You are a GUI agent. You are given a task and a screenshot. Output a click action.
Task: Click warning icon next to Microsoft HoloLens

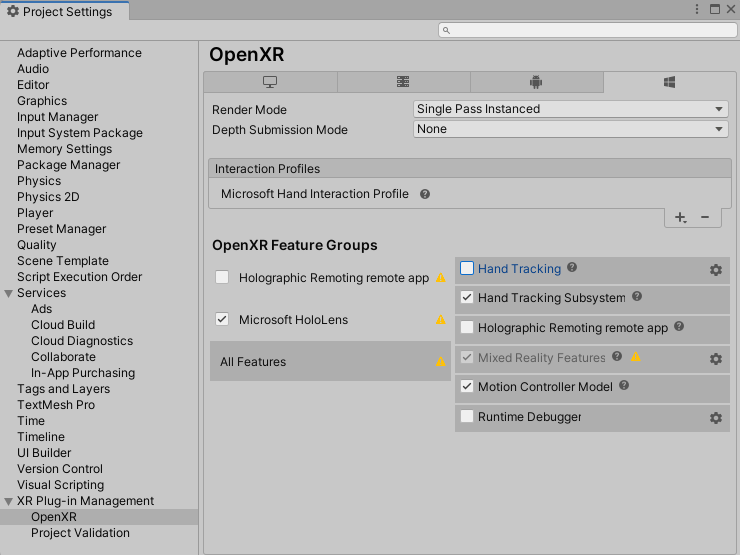(x=441, y=320)
